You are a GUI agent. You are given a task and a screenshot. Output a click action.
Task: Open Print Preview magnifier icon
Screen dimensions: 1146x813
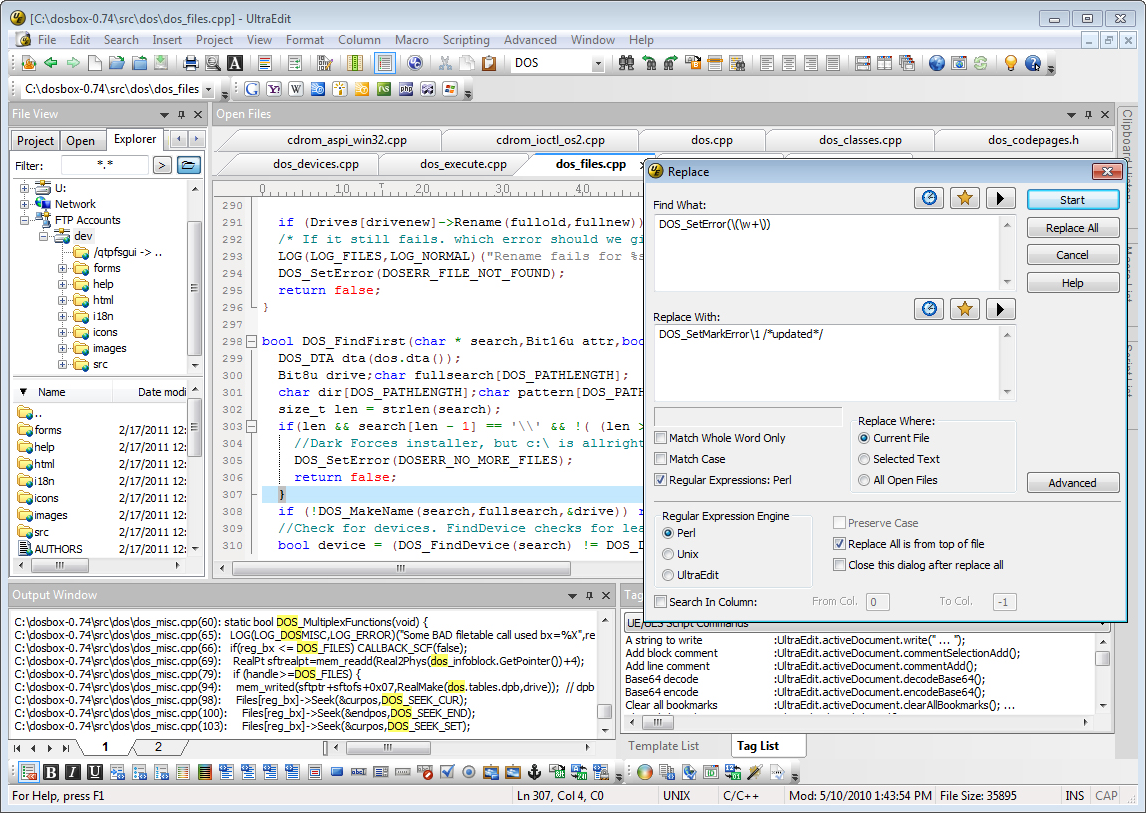[x=213, y=63]
